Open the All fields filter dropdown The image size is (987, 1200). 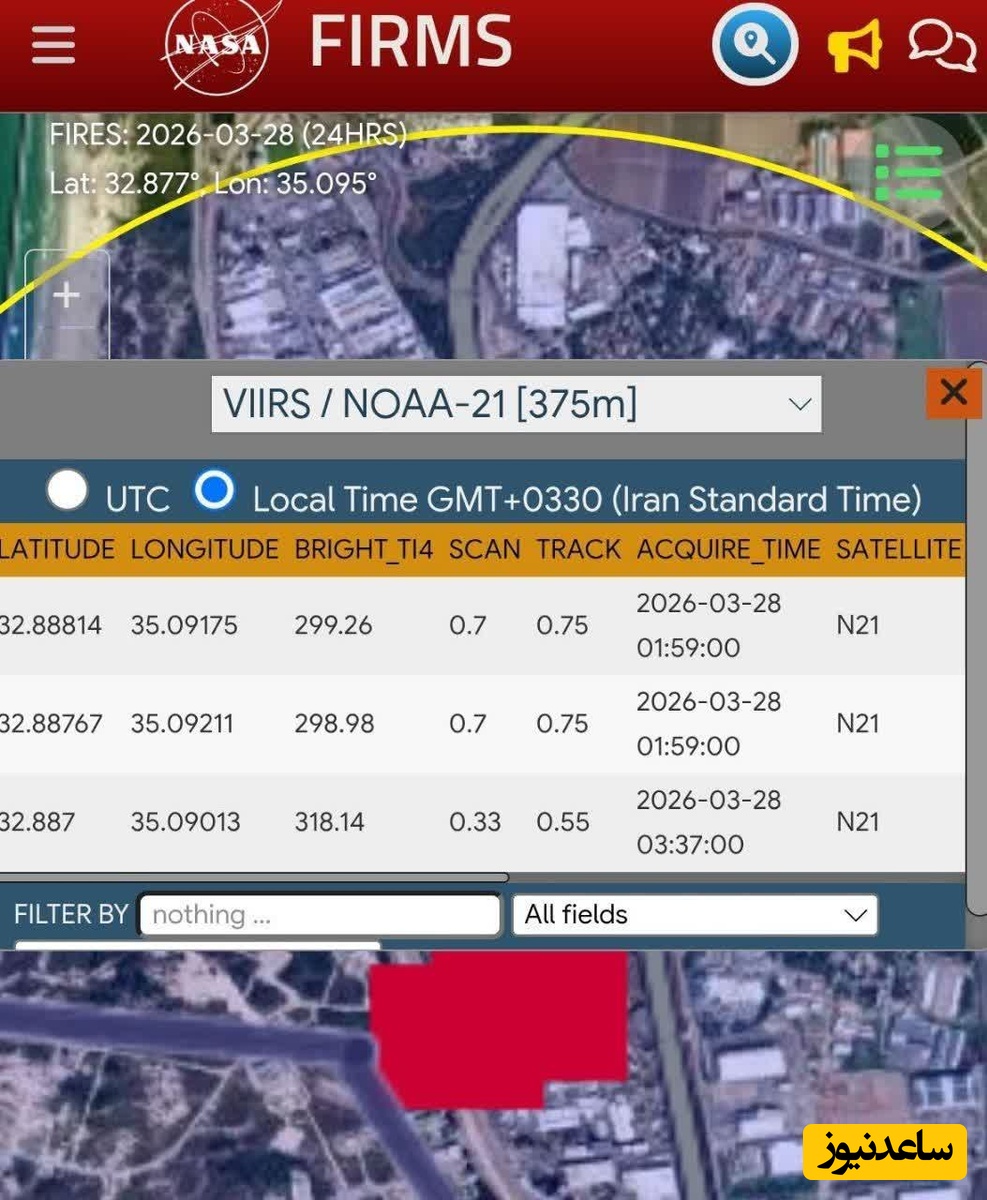tap(695, 915)
